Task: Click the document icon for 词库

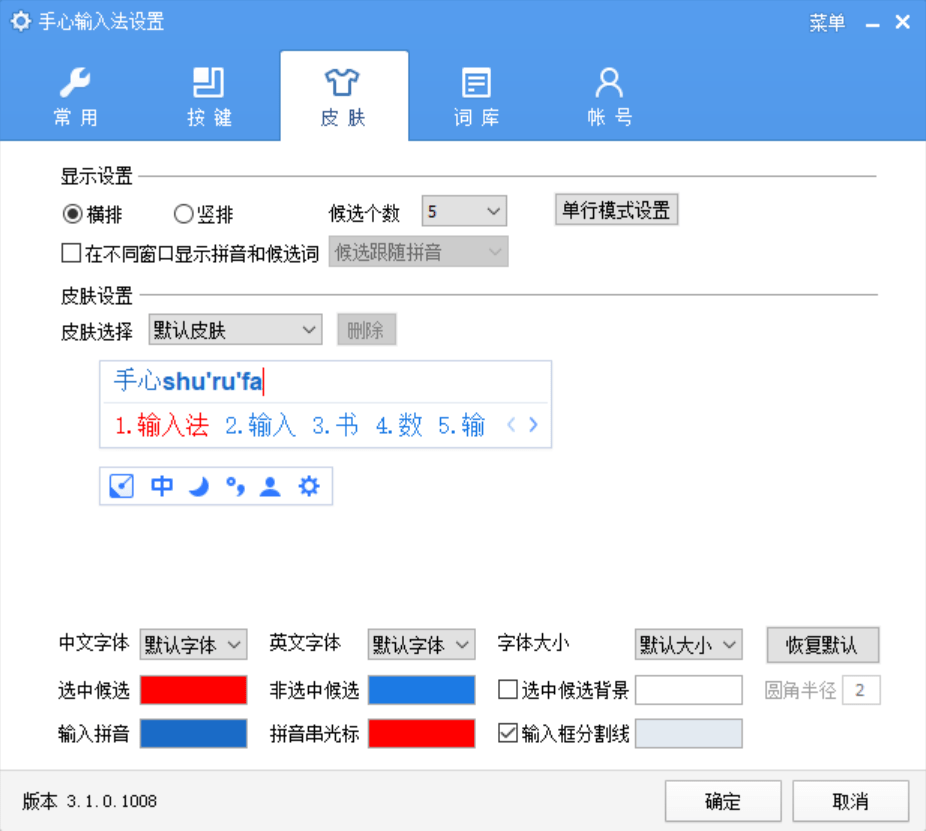Action: pos(476,83)
